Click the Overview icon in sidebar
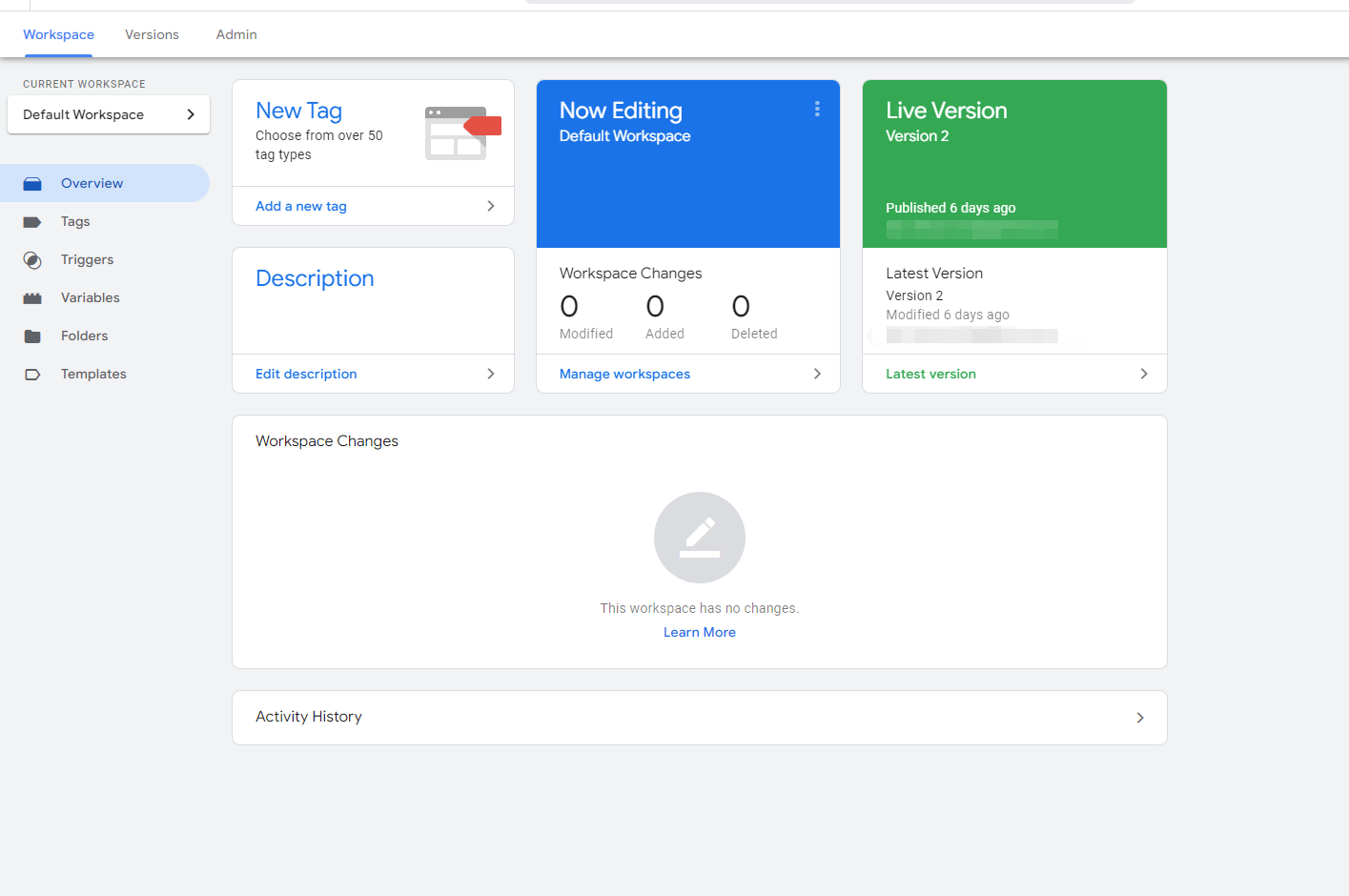This screenshot has width=1349, height=896. click(x=32, y=183)
